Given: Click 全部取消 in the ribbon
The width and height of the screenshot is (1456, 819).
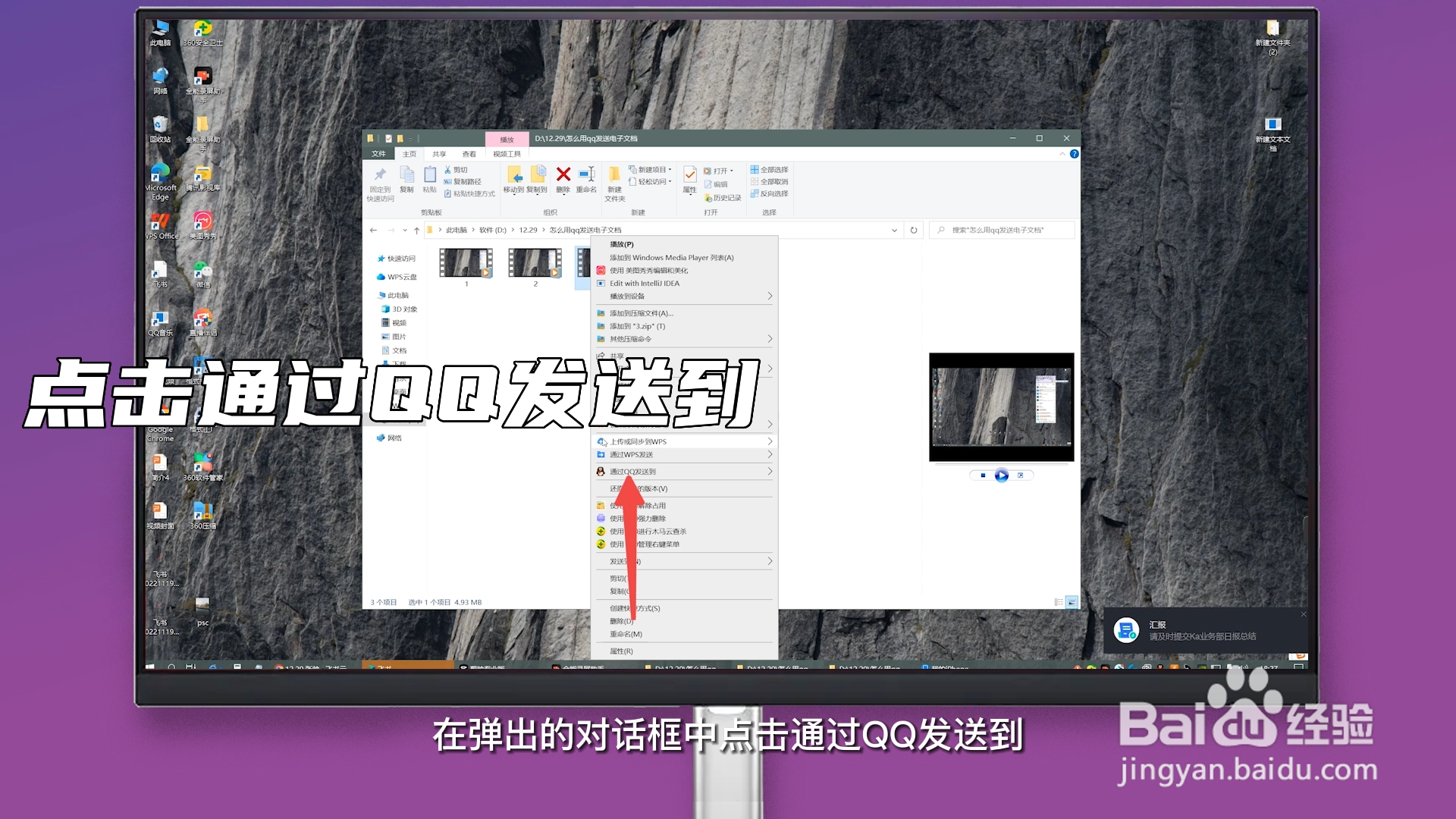Looking at the screenshot, I should point(770,182).
